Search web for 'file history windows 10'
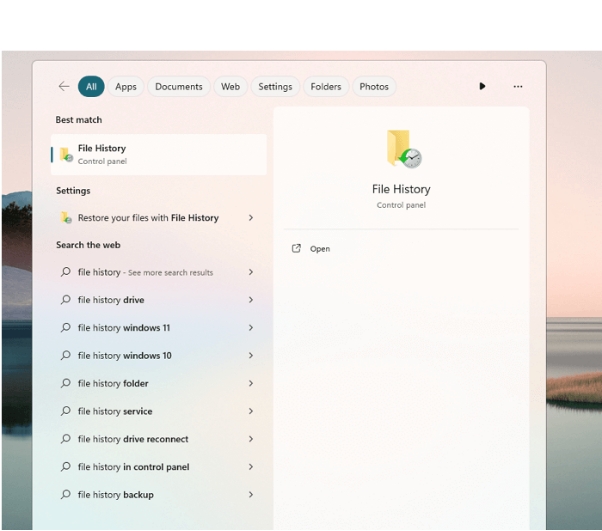Screen dimensions: 602x531 (124, 355)
